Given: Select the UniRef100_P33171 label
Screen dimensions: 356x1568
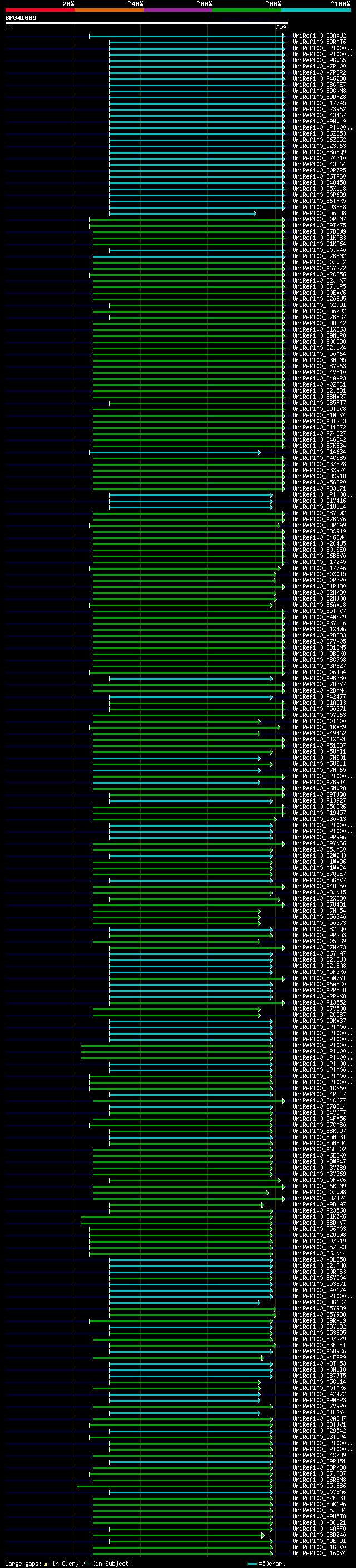Looking at the screenshot, I should [x=319, y=488].
